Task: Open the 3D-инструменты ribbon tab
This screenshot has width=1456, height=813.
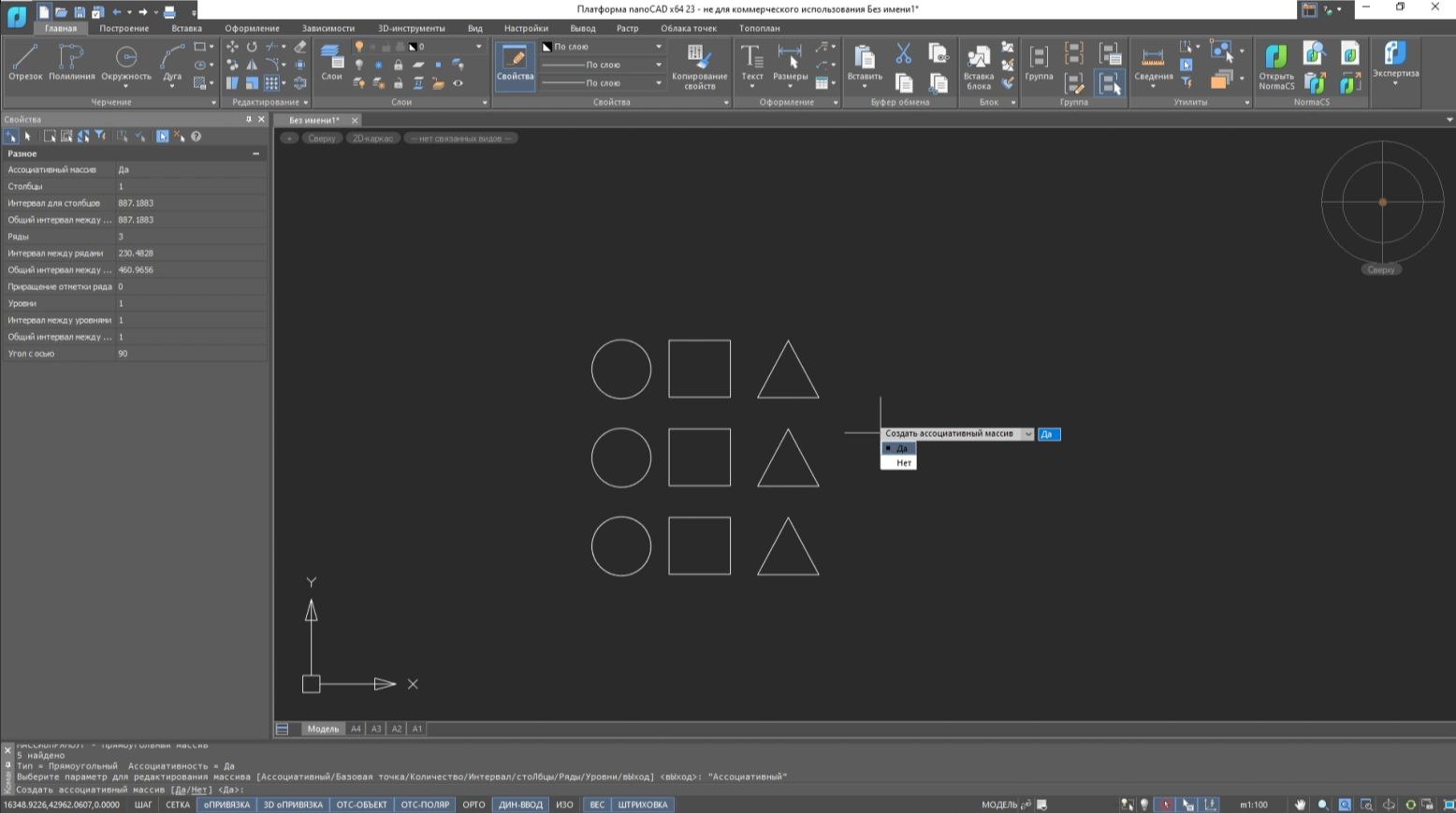Action: click(x=412, y=28)
